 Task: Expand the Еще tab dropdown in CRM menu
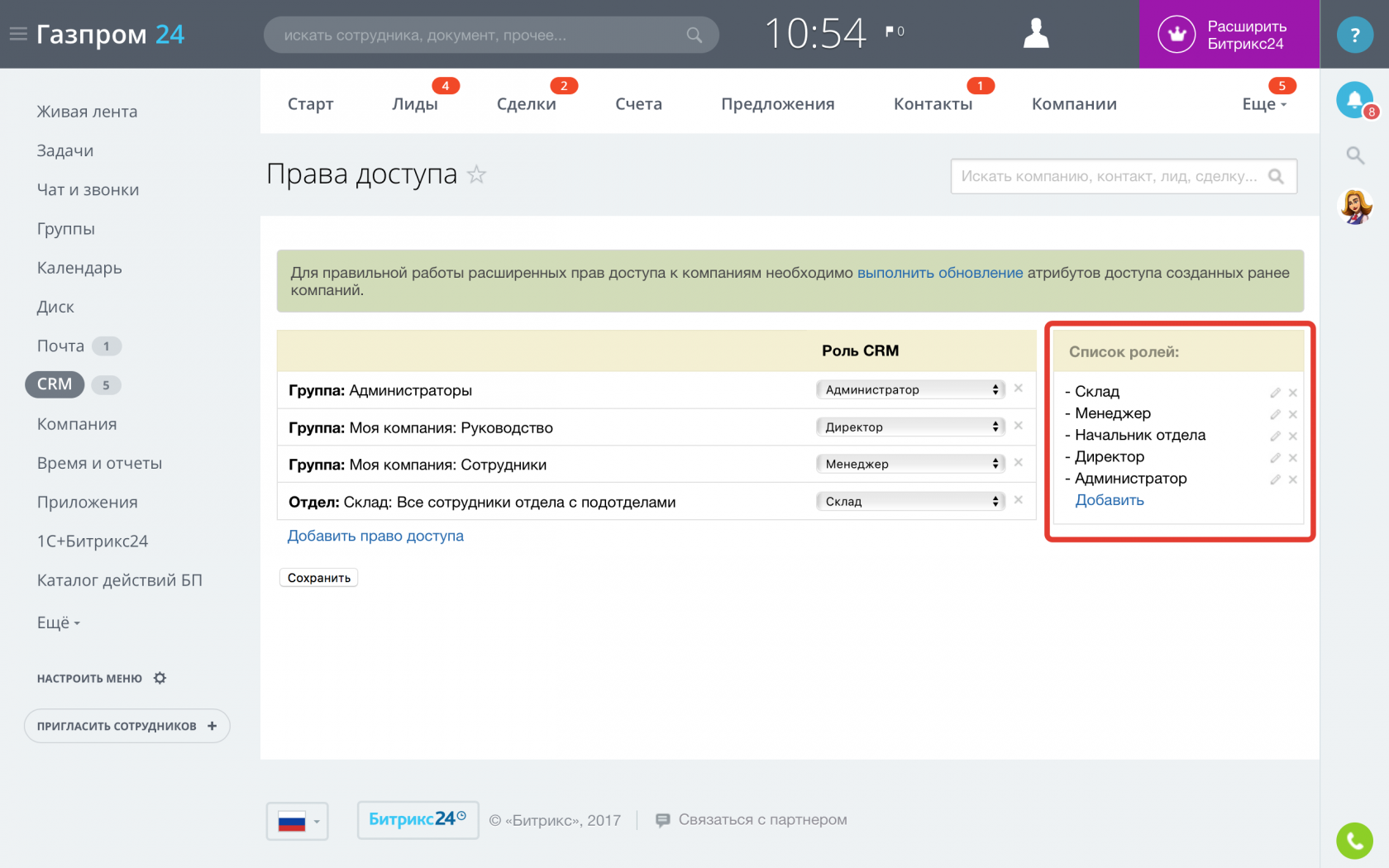[1264, 104]
